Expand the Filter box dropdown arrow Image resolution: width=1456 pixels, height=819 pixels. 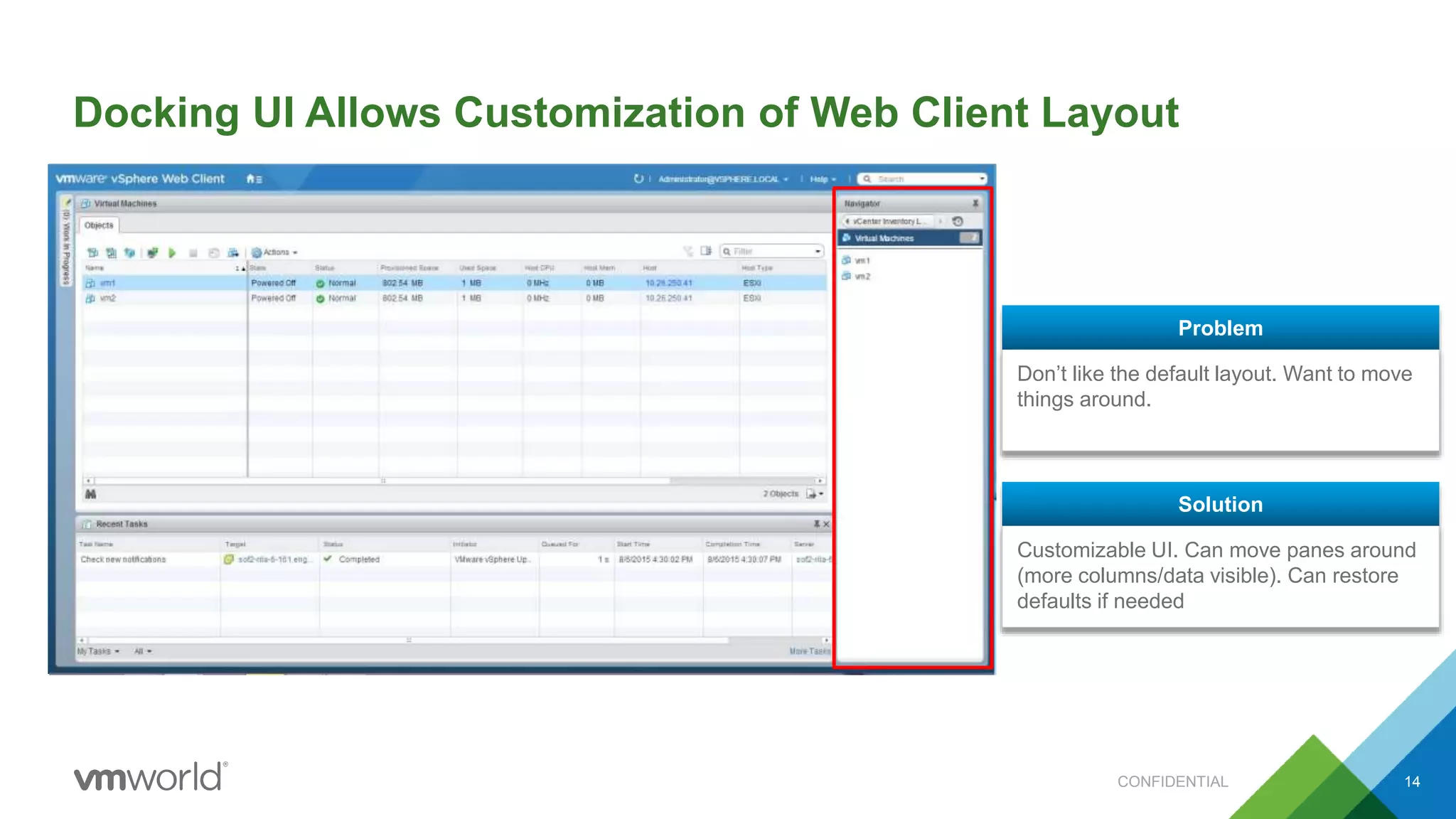(x=818, y=251)
